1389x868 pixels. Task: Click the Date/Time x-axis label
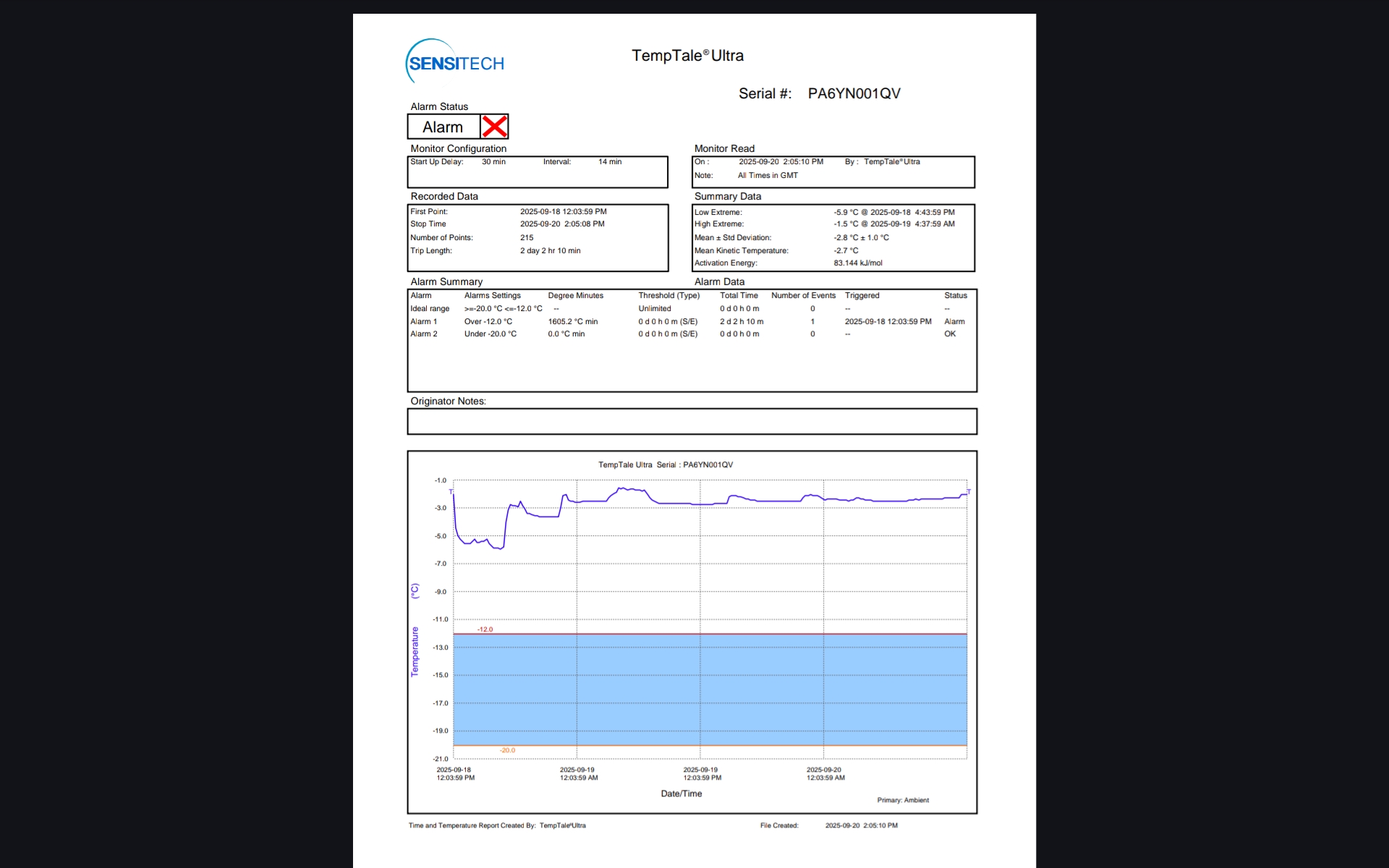(x=681, y=793)
